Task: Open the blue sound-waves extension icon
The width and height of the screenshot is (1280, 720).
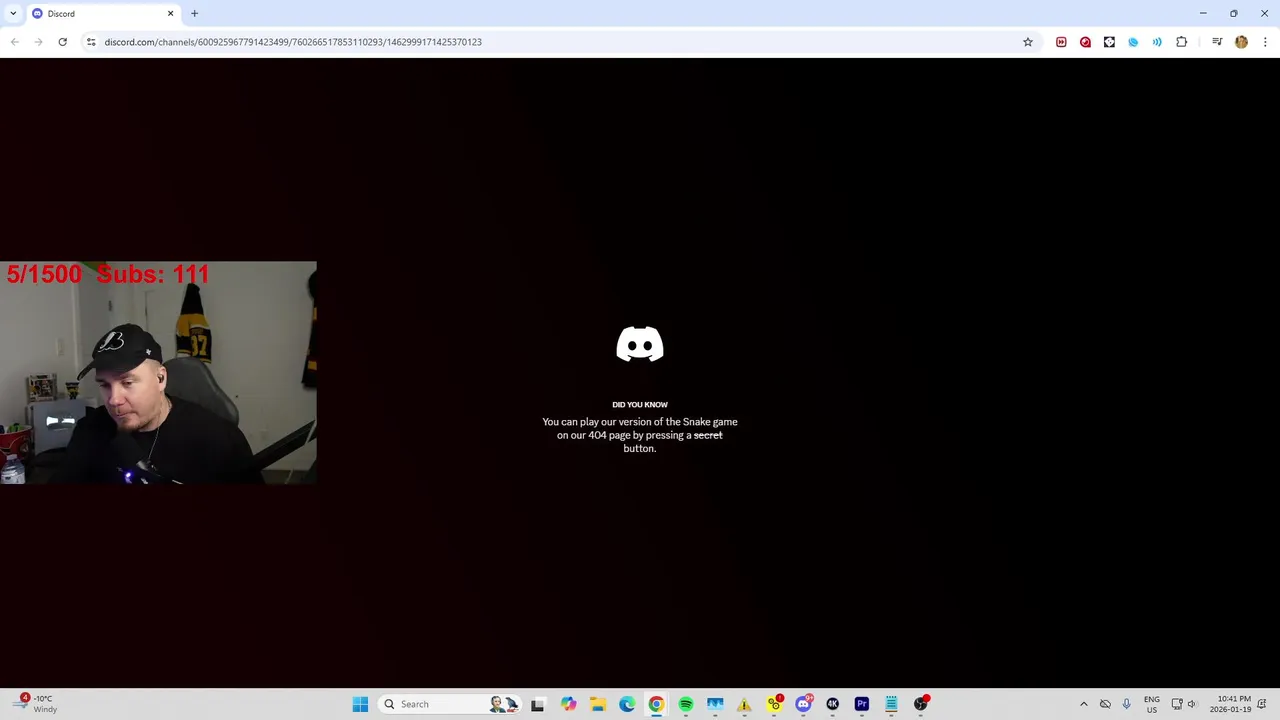Action: point(1157,42)
